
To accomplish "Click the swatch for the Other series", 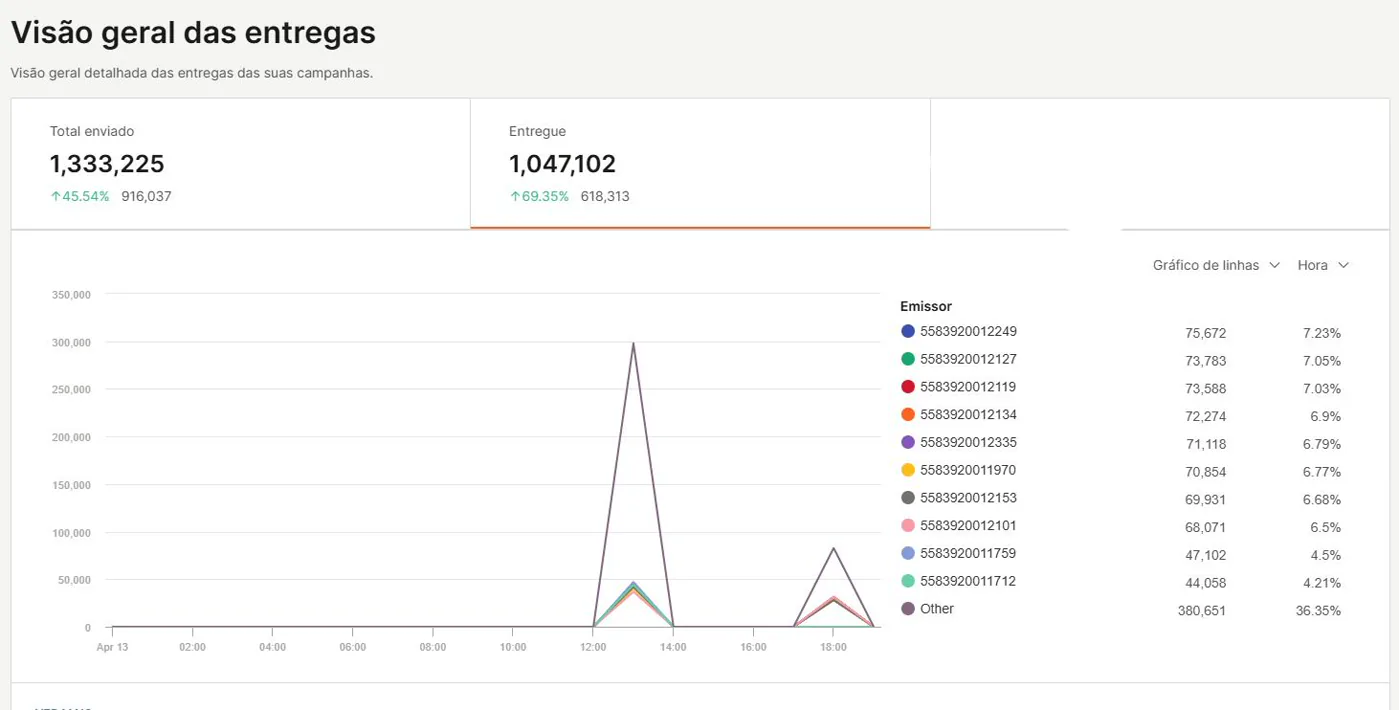I will click(908, 609).
